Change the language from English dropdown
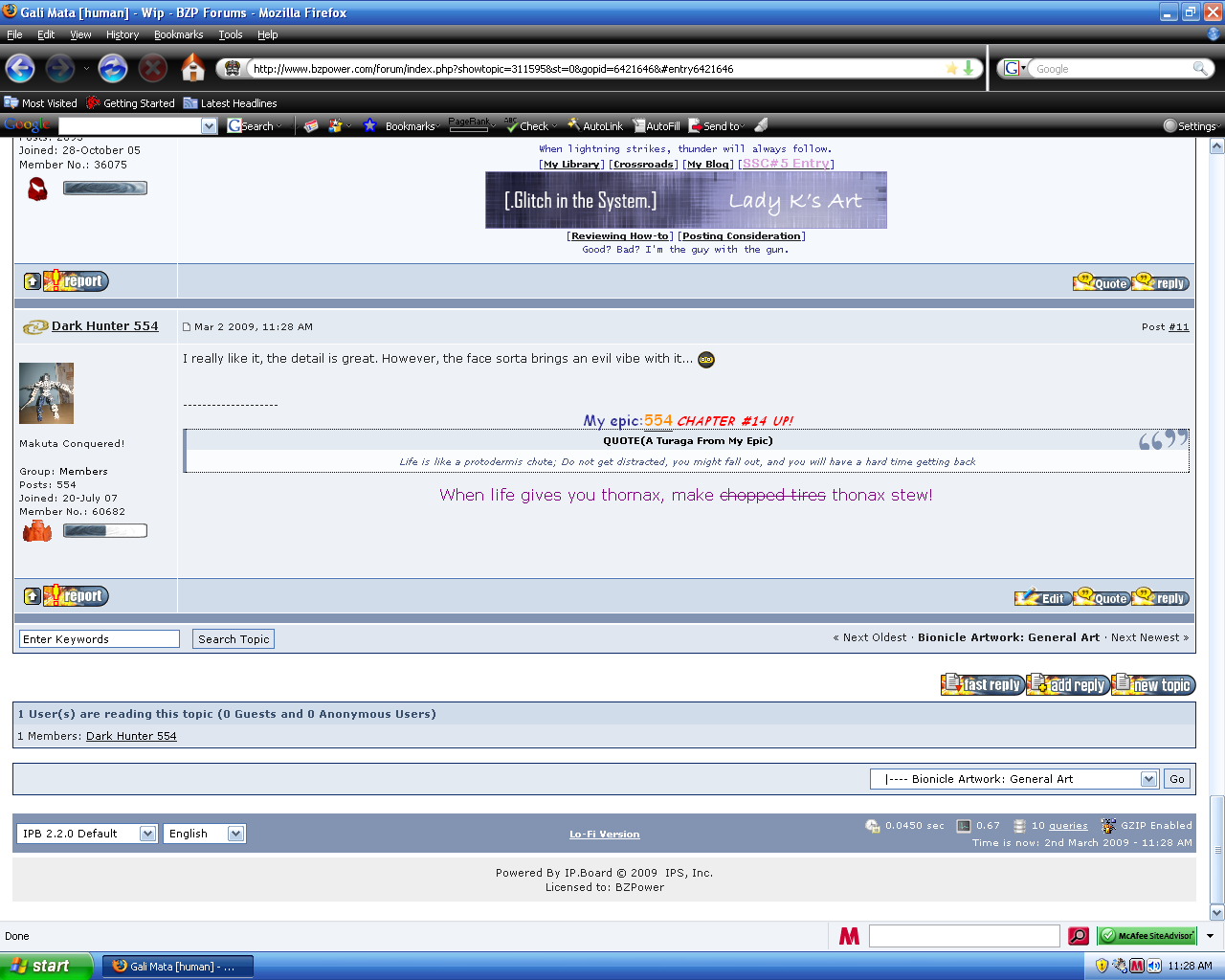Viewport: 1225px width, 980px height. (204, 833)
